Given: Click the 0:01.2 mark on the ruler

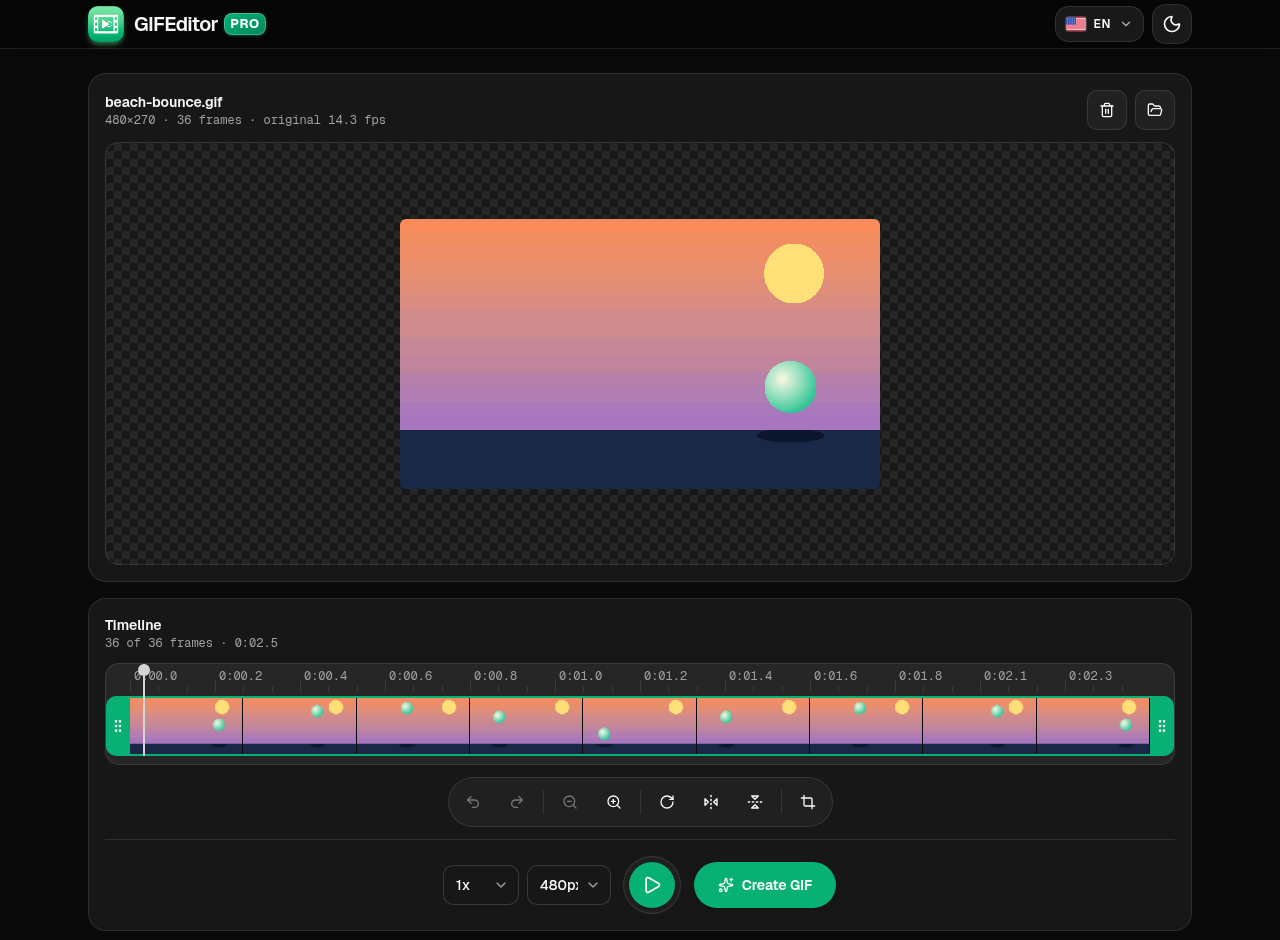Looking at the screenshot, I should point(666,676).
